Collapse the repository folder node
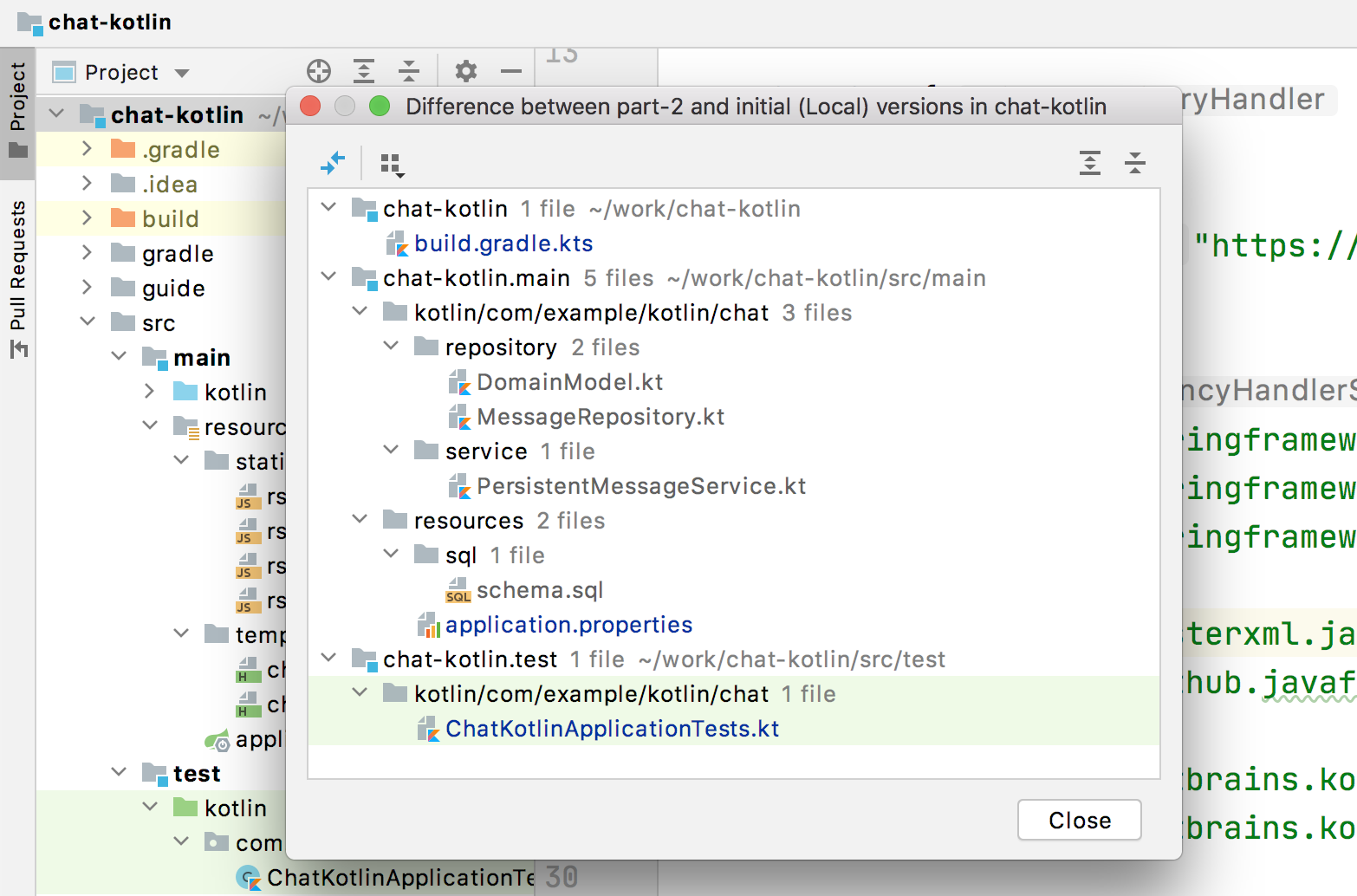 (x=391, y=347)
